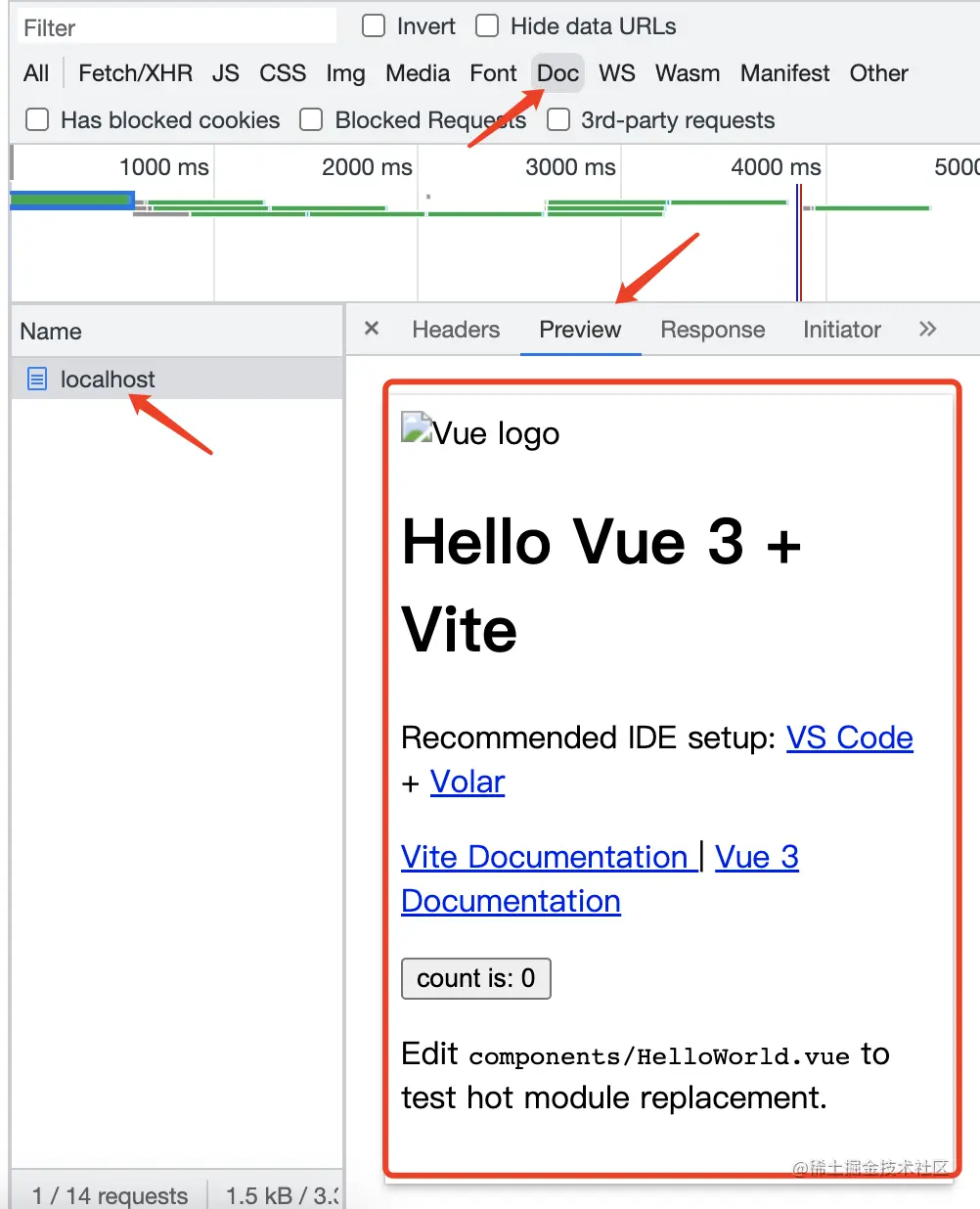Image resolution: width=980 pixels, height=1209 pixels.
Task: Click the count is: 0 button
Action: coord(476,978)
